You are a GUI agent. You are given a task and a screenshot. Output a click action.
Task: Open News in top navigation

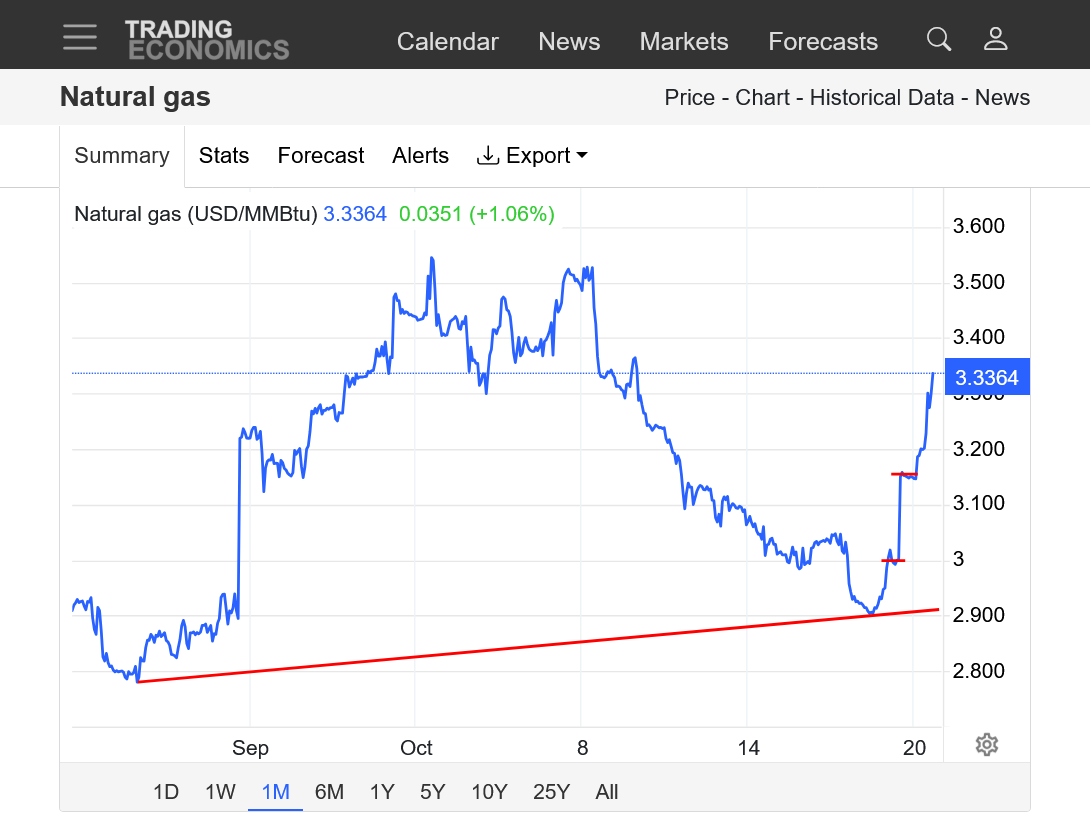(x=569, y=42)
